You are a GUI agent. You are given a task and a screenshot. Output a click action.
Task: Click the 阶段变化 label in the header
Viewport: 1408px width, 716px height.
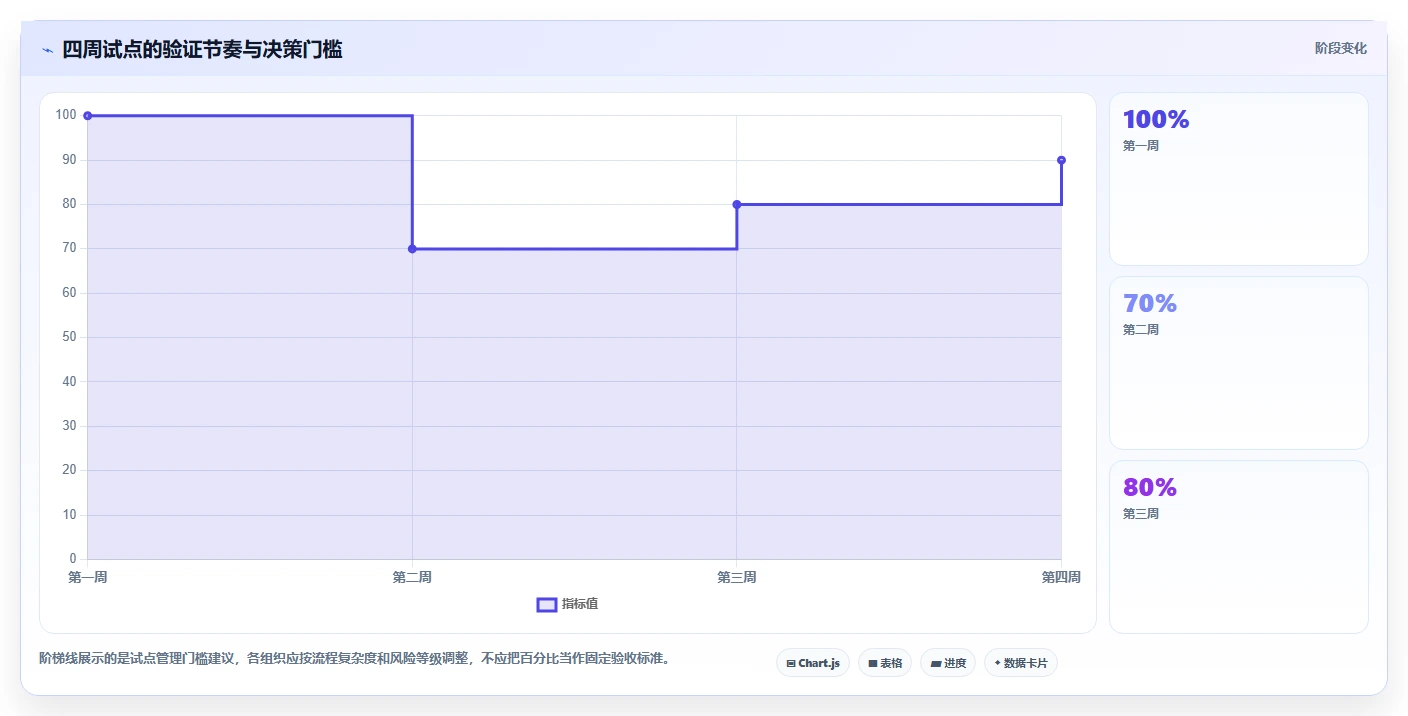(x=1340, y=49)
